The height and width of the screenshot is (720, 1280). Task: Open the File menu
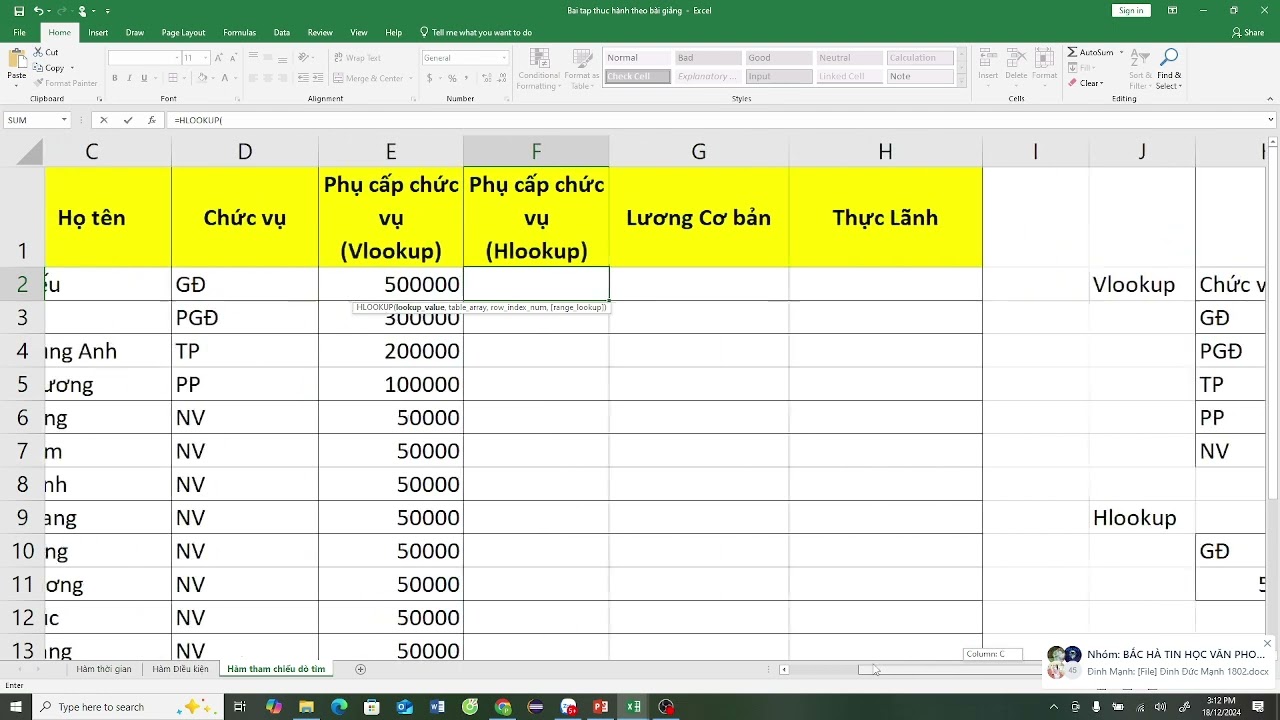pyautogui.click(x=19, y=32)
